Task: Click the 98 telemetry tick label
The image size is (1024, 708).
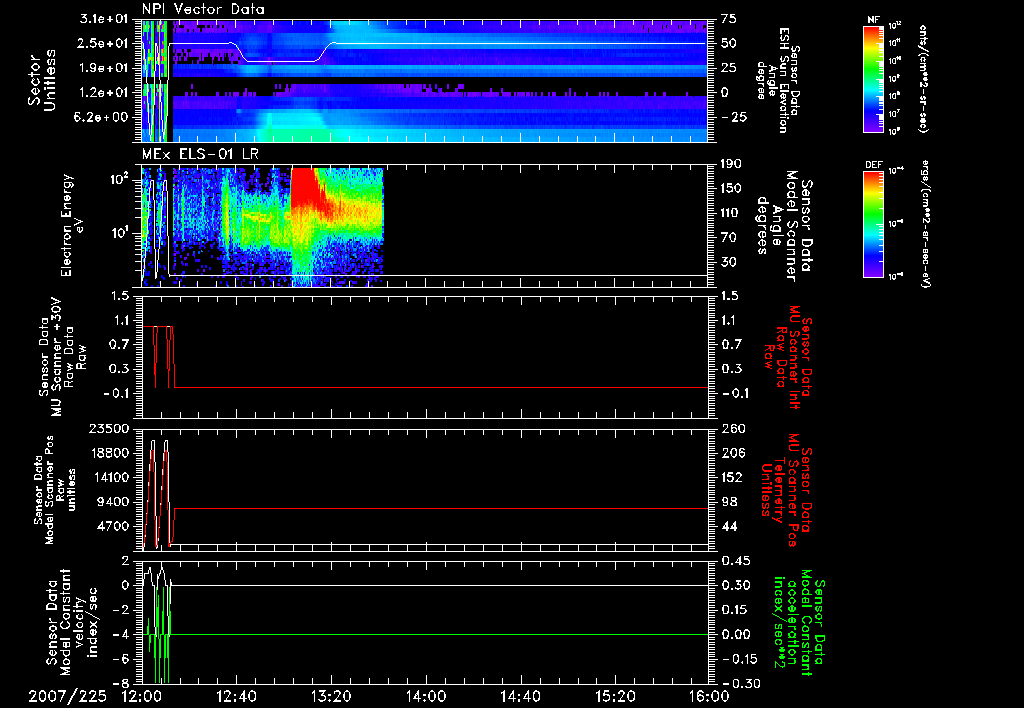Action: (728, 502)
